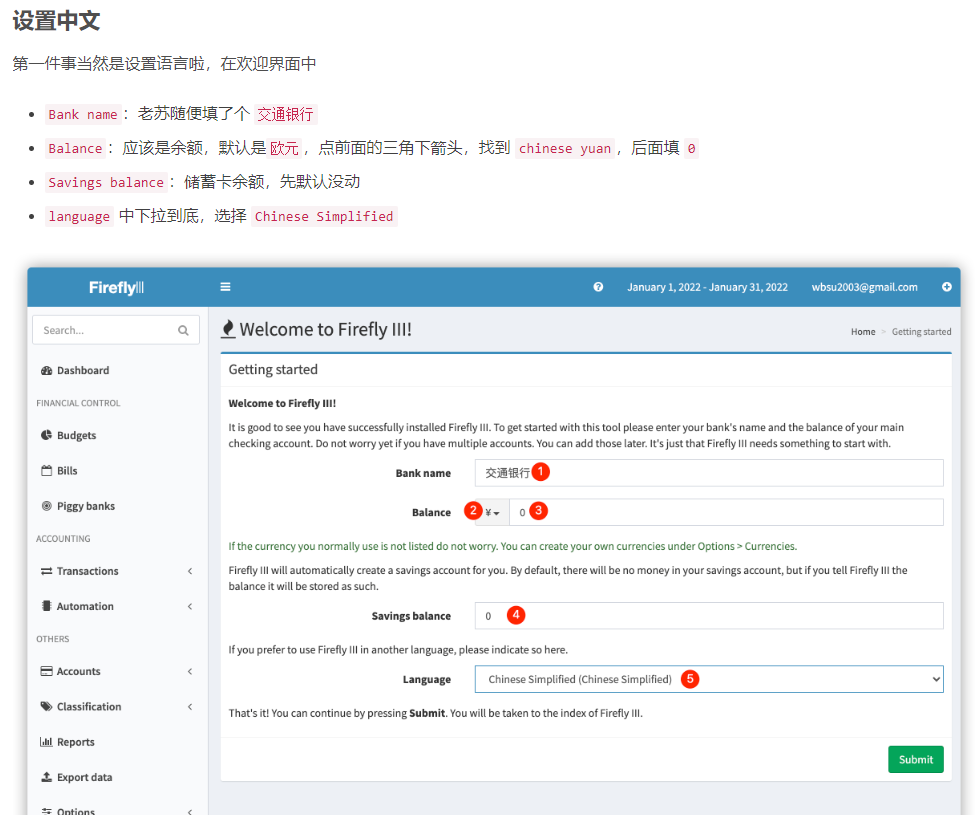Open the Language select dropdown
Screen dimensions: 980x815
[x=709, y=679]
